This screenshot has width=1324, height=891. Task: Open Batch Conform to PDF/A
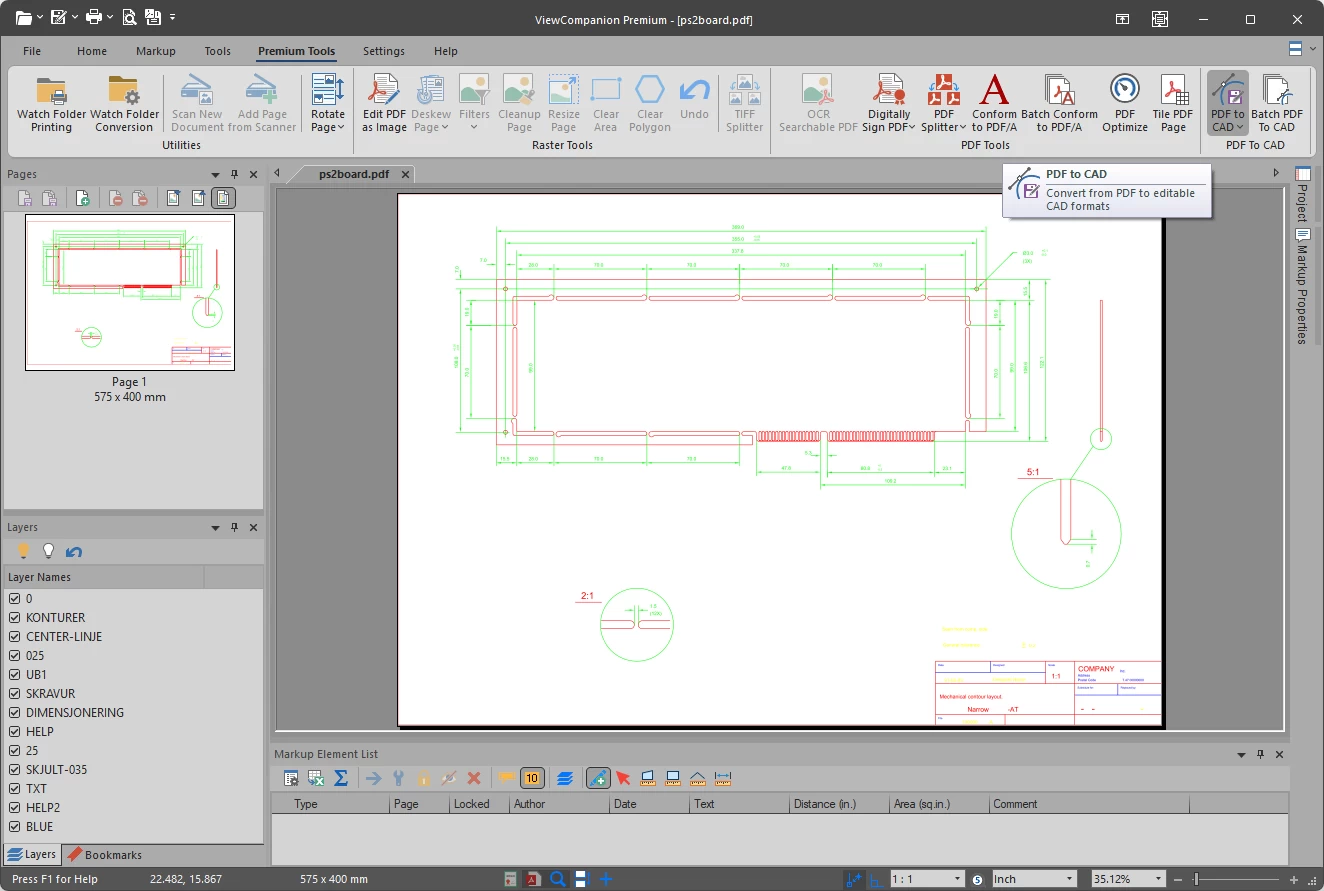1059,103
